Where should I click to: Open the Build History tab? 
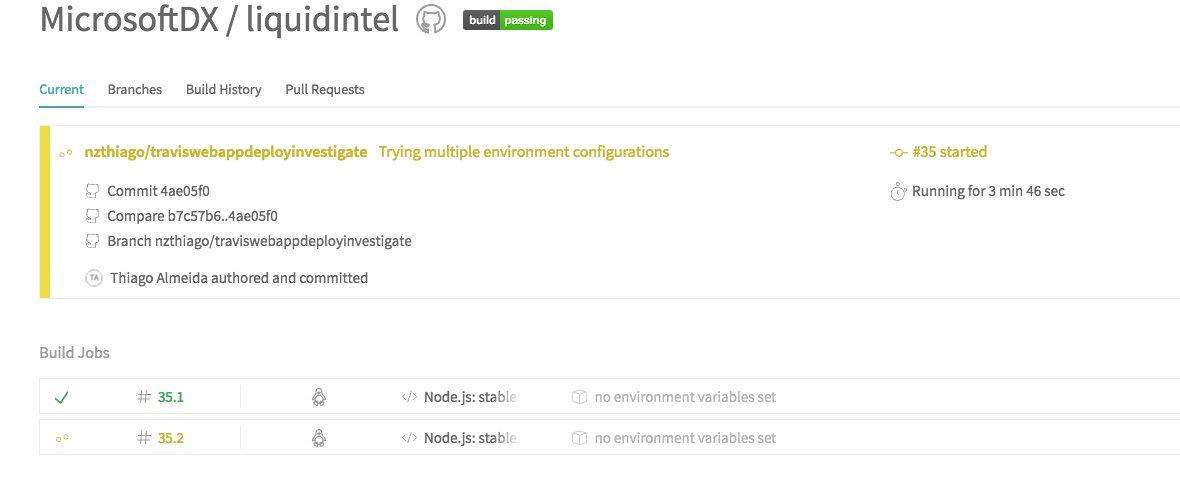coord(224,89)
